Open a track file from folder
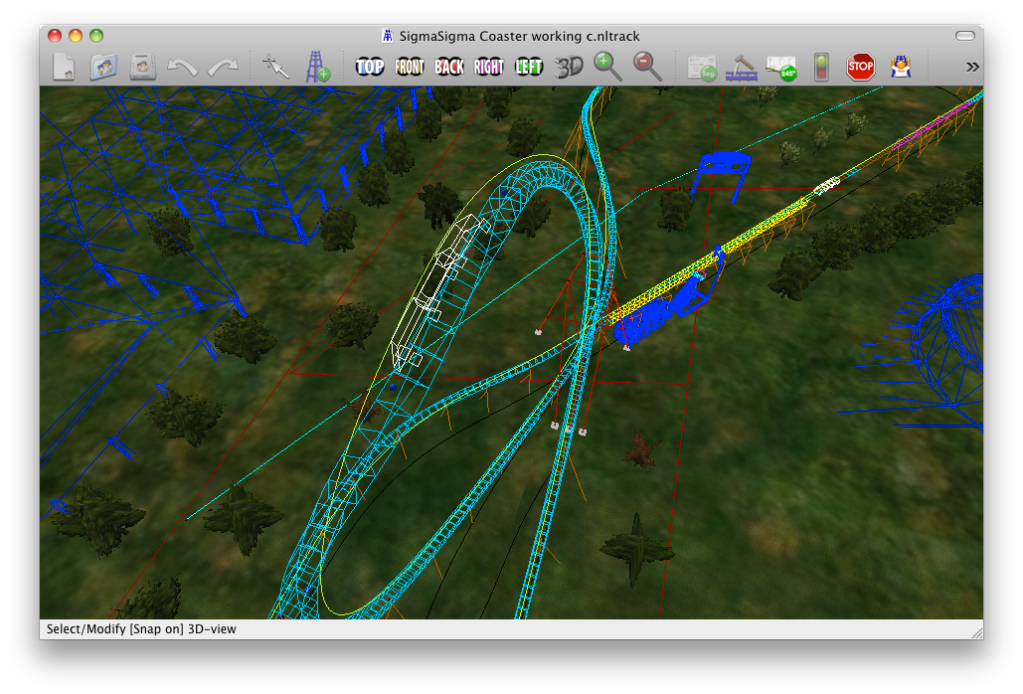This screenshot has height=694, width=1023. tap(103, 67)
